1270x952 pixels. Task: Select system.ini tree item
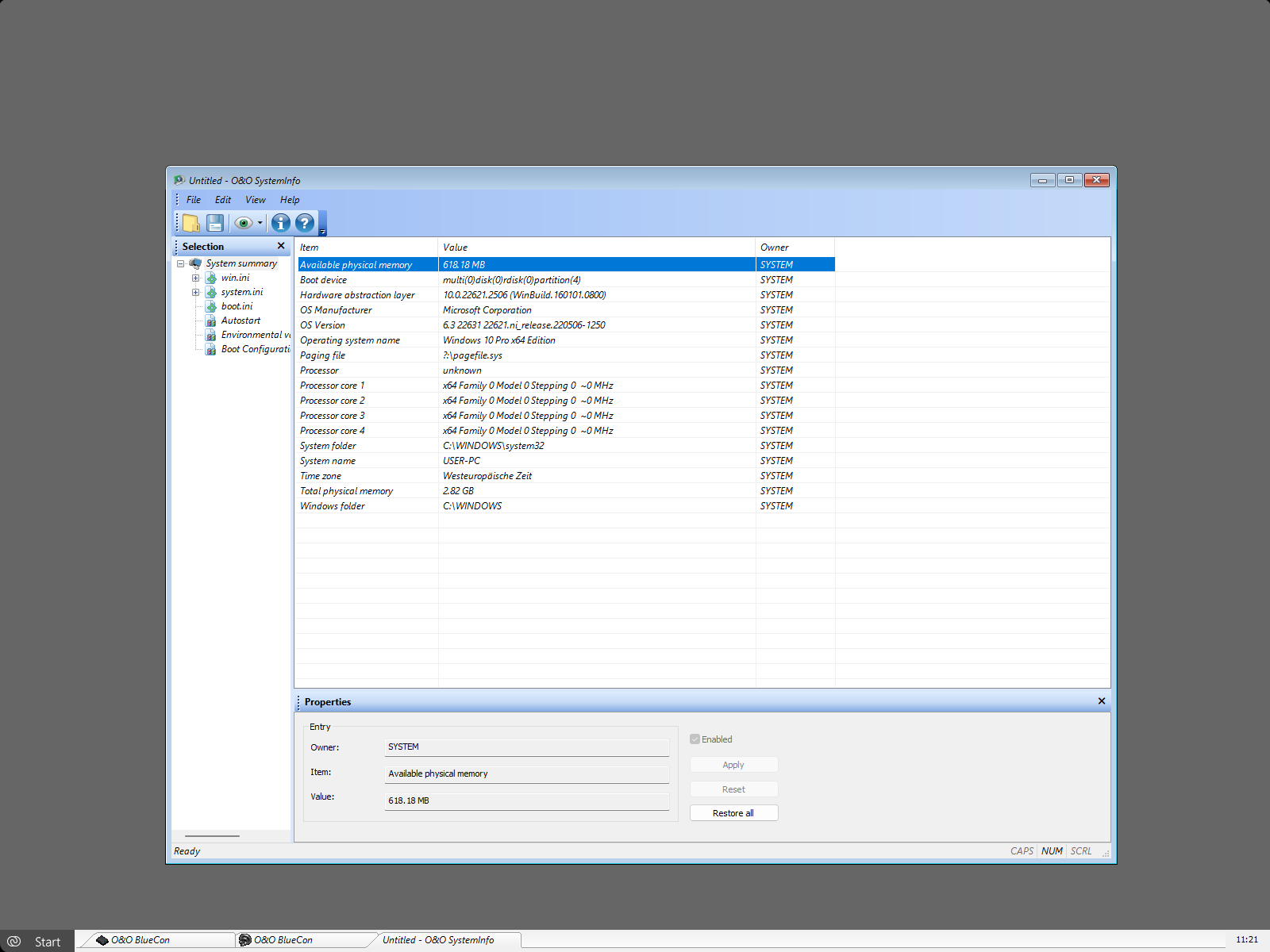click(242, 292)
